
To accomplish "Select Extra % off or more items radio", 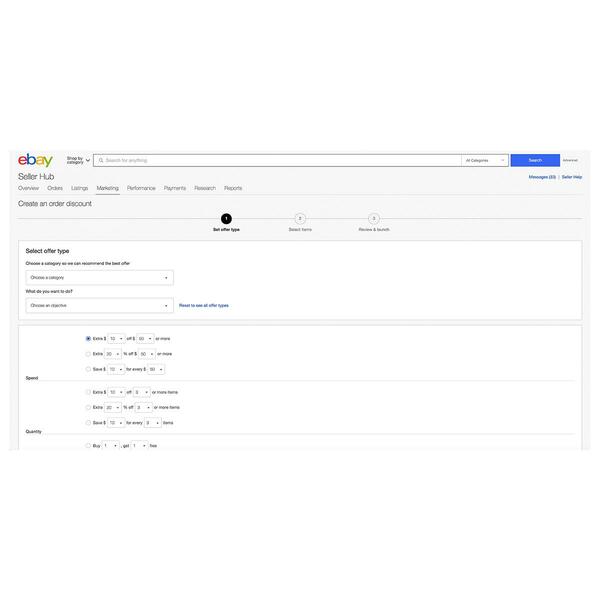I will [x=88, y=408].
